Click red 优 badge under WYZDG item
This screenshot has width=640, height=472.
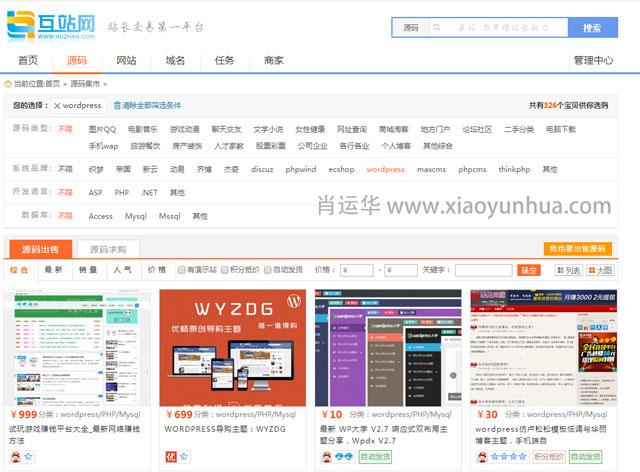coord(171,456)
